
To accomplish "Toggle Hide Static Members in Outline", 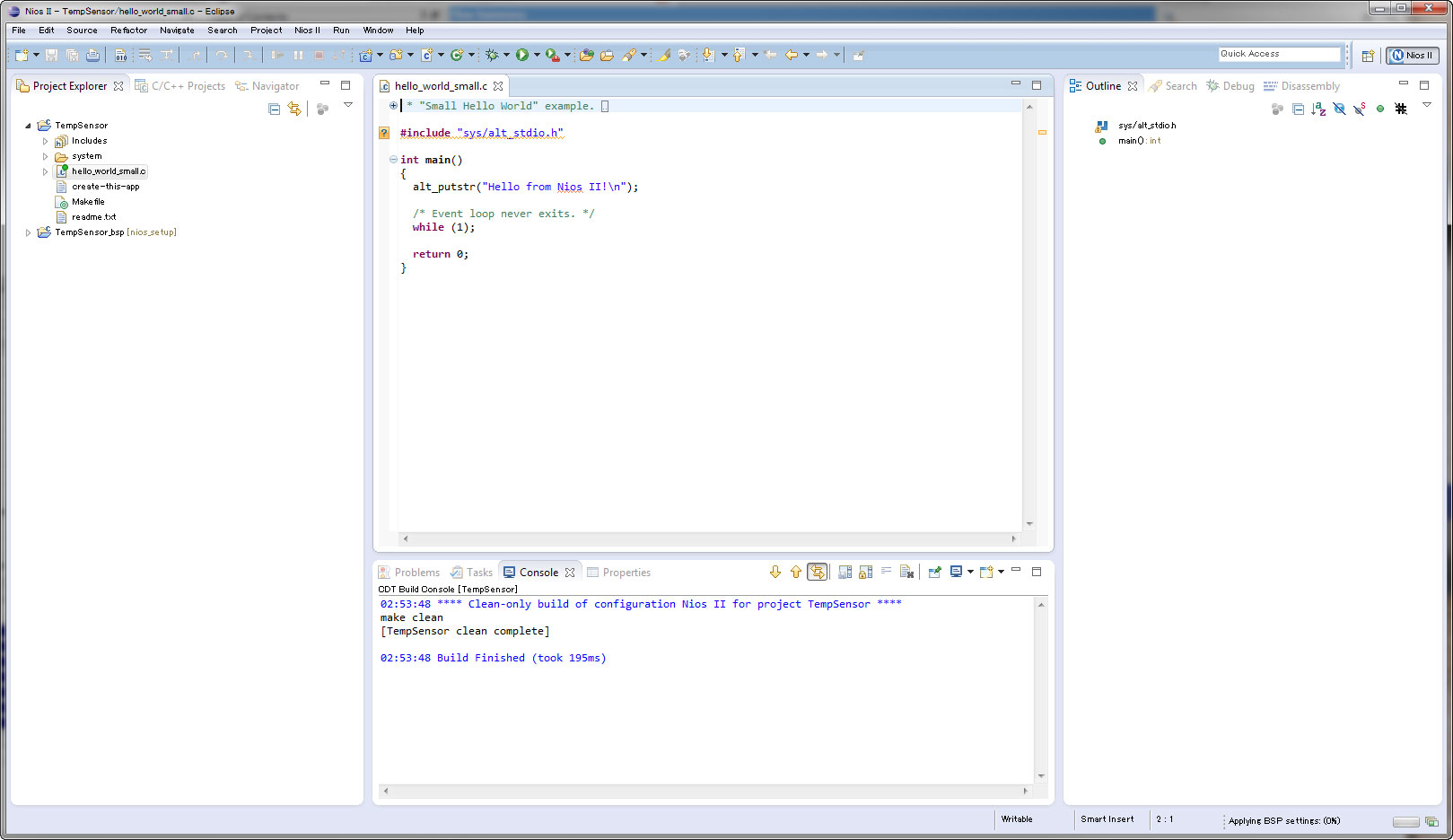I will coord(1360,109).
